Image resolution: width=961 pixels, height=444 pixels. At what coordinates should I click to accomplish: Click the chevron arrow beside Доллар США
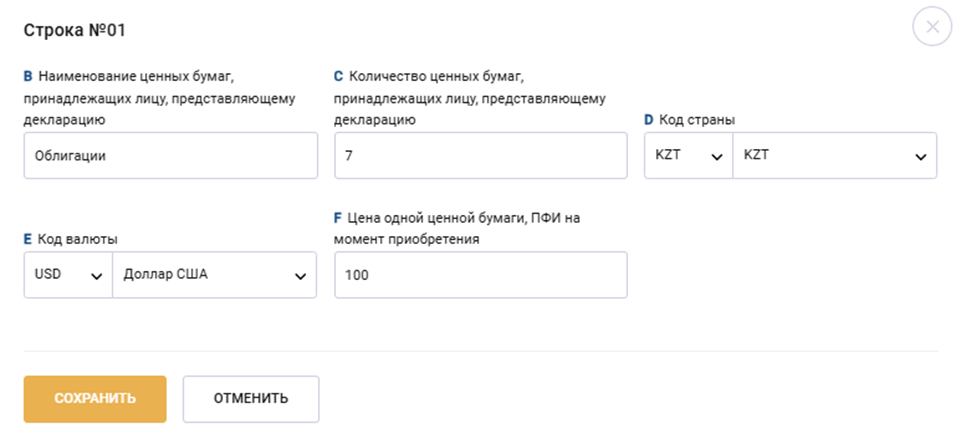(300, 276)
